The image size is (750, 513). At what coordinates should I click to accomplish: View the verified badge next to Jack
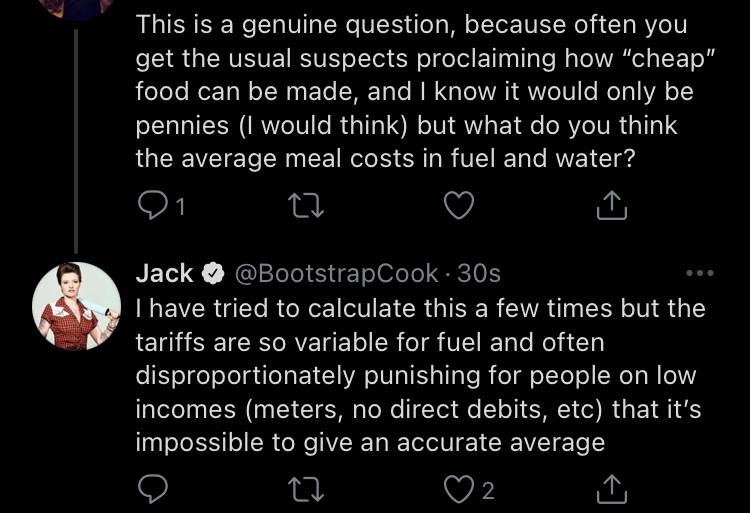click(213, 273)
